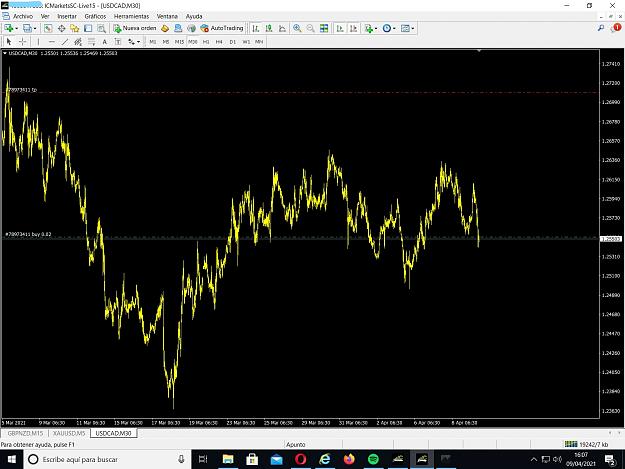Select the Cursor arrow tool
The width and height of the screenshot is (625, 469).
pyautogui.click(x=9, y=41)
